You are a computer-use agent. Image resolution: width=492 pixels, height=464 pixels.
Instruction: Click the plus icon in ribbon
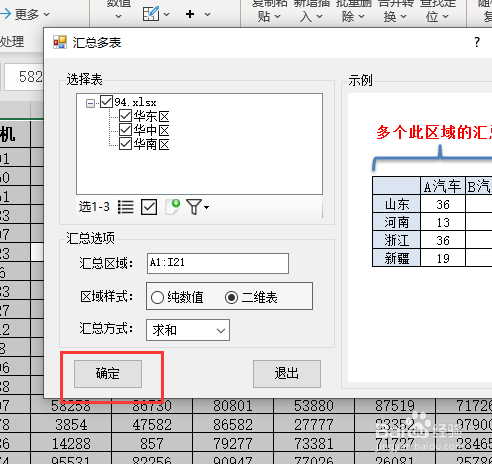190,14
